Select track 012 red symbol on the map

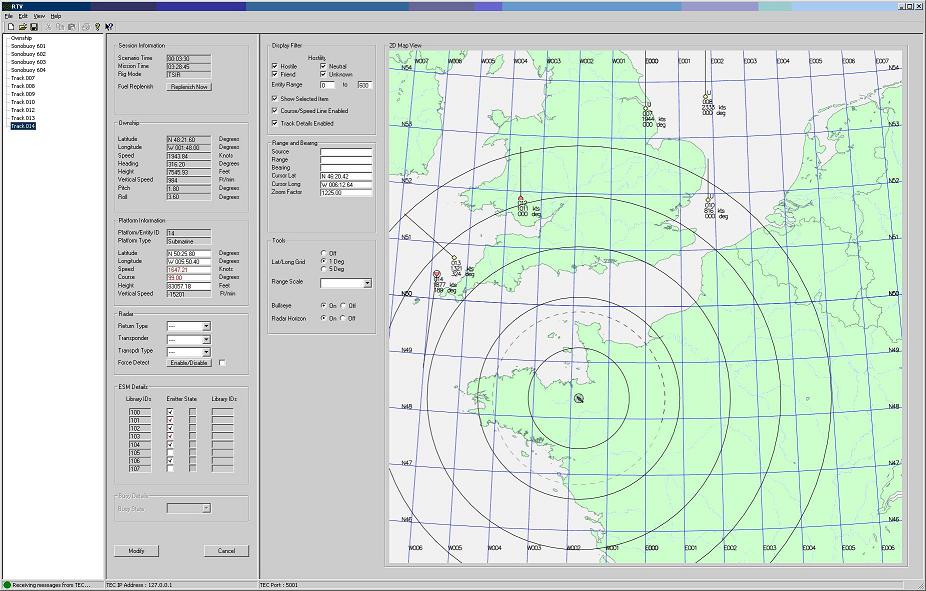pos(520,199)
